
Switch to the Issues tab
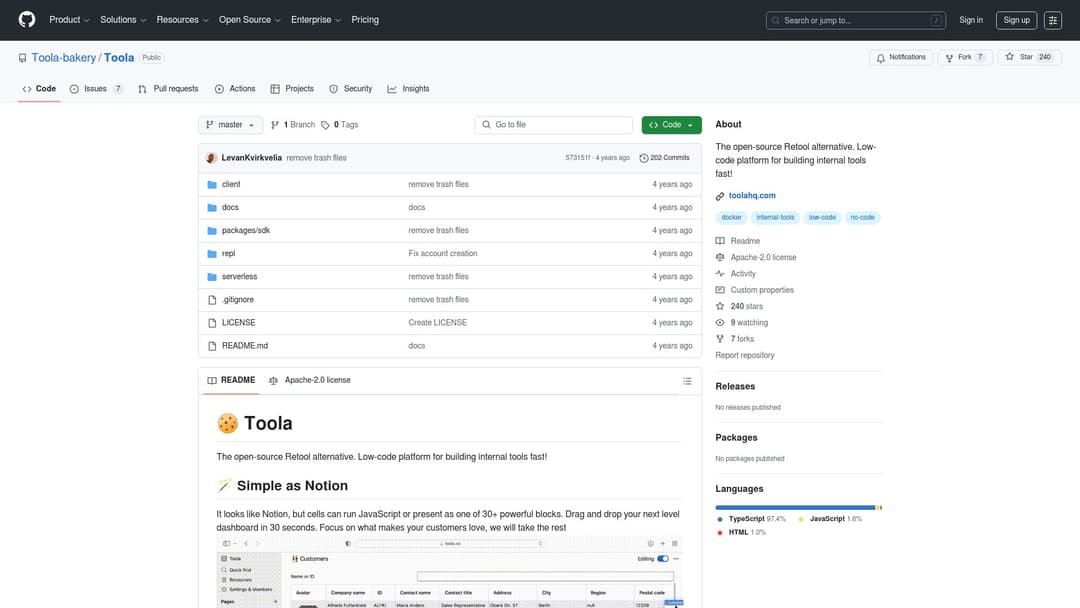96,89
